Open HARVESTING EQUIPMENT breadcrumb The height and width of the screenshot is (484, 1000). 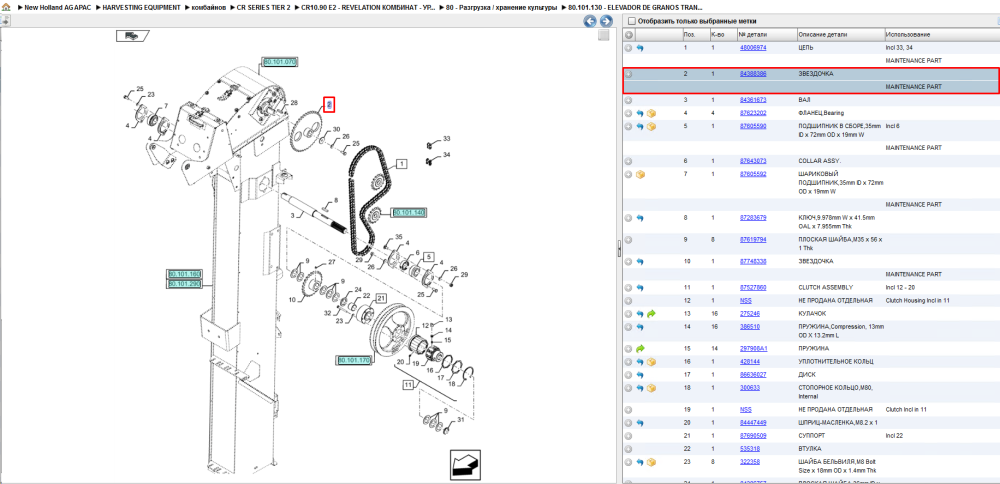coord(141,7)
